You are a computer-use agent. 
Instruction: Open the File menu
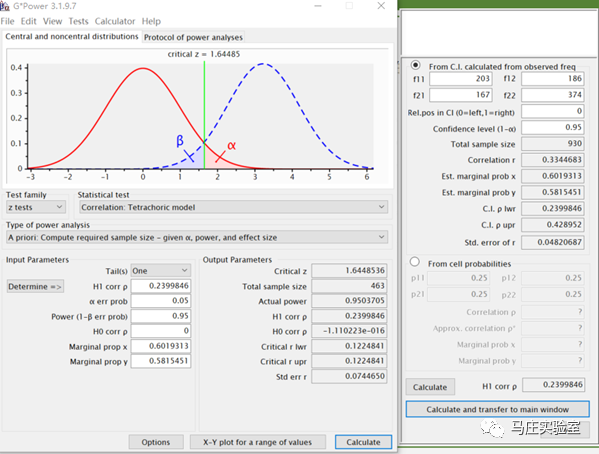click(7, 21)
